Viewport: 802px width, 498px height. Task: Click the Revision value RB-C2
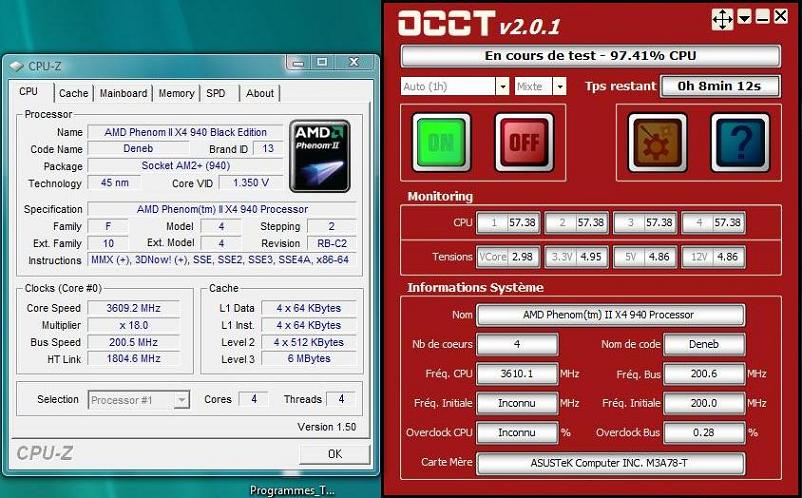(331, 243)
